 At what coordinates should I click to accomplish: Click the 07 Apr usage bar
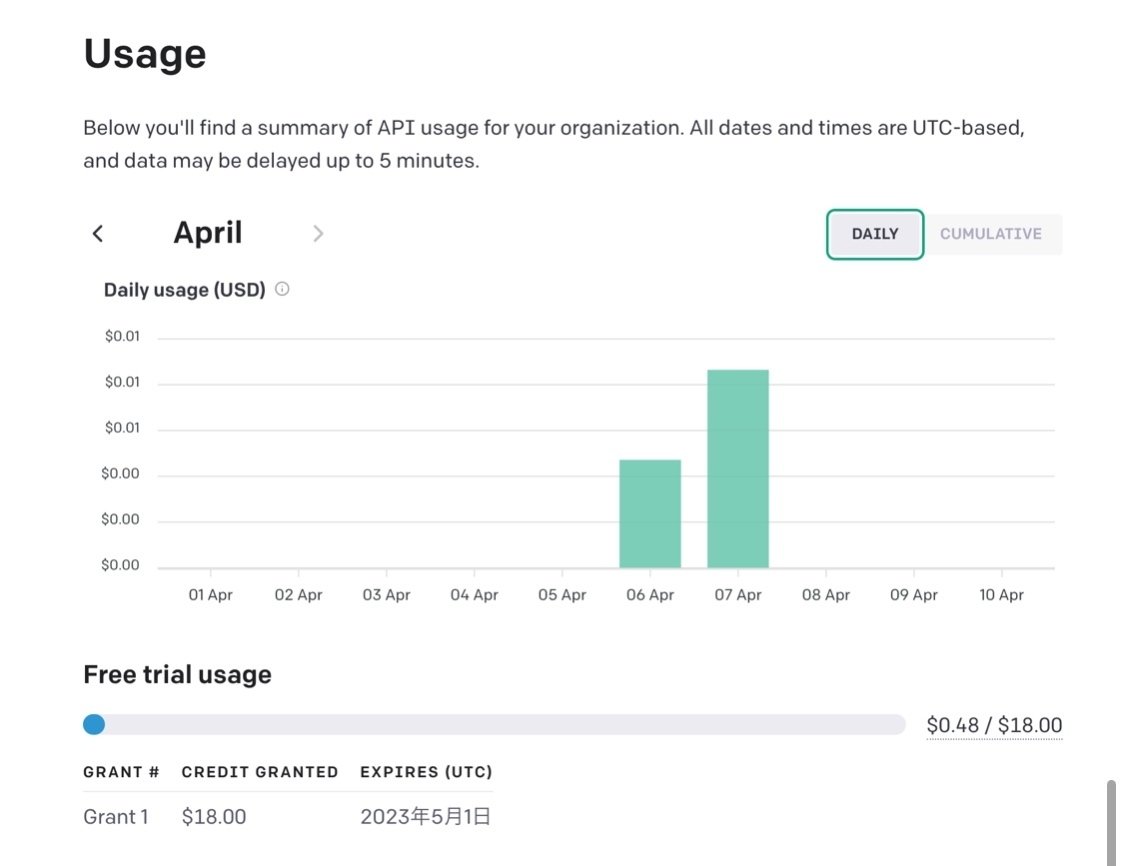pyautogui.click(x=738, y=469)
